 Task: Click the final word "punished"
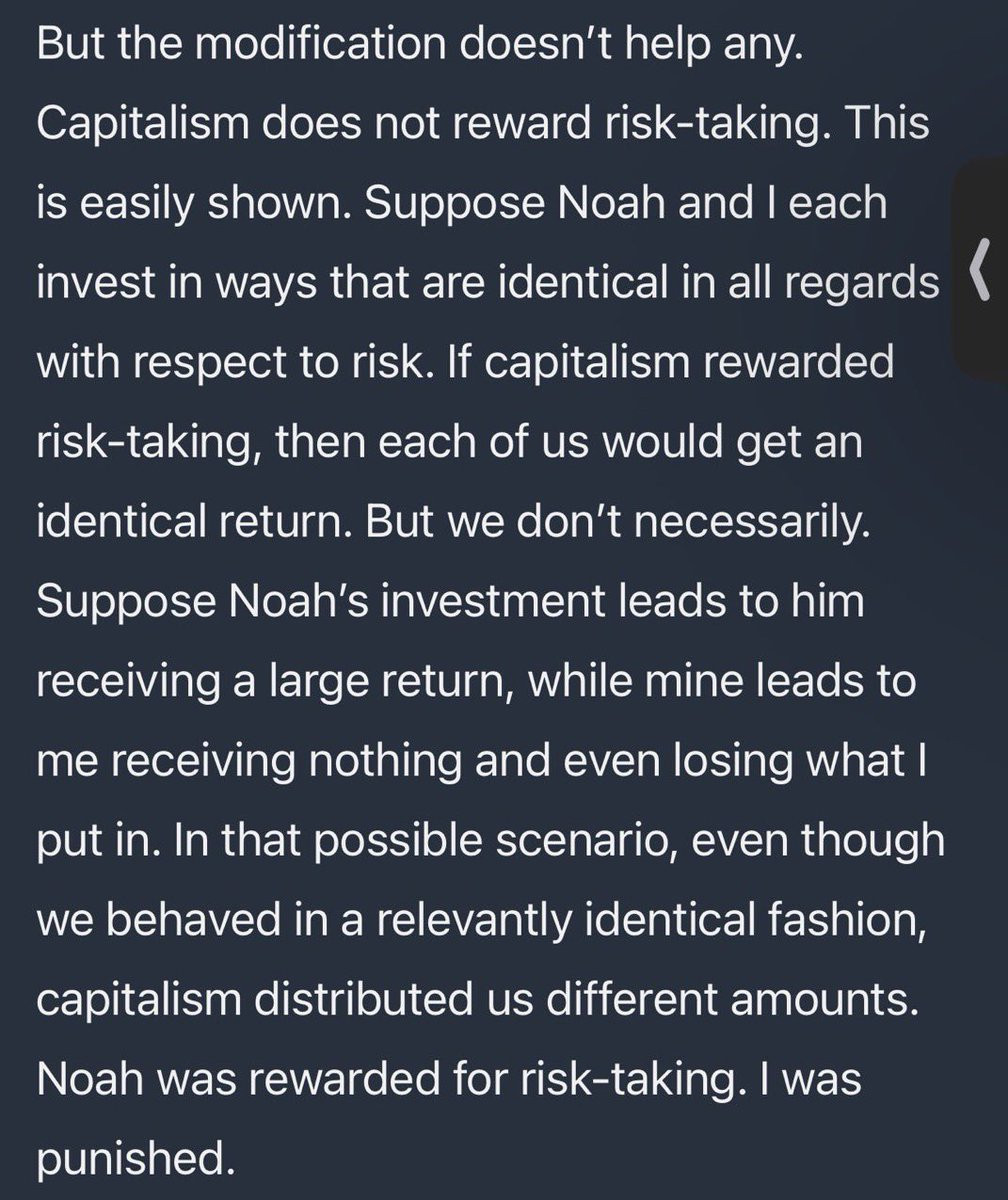tap(131, 1158)
